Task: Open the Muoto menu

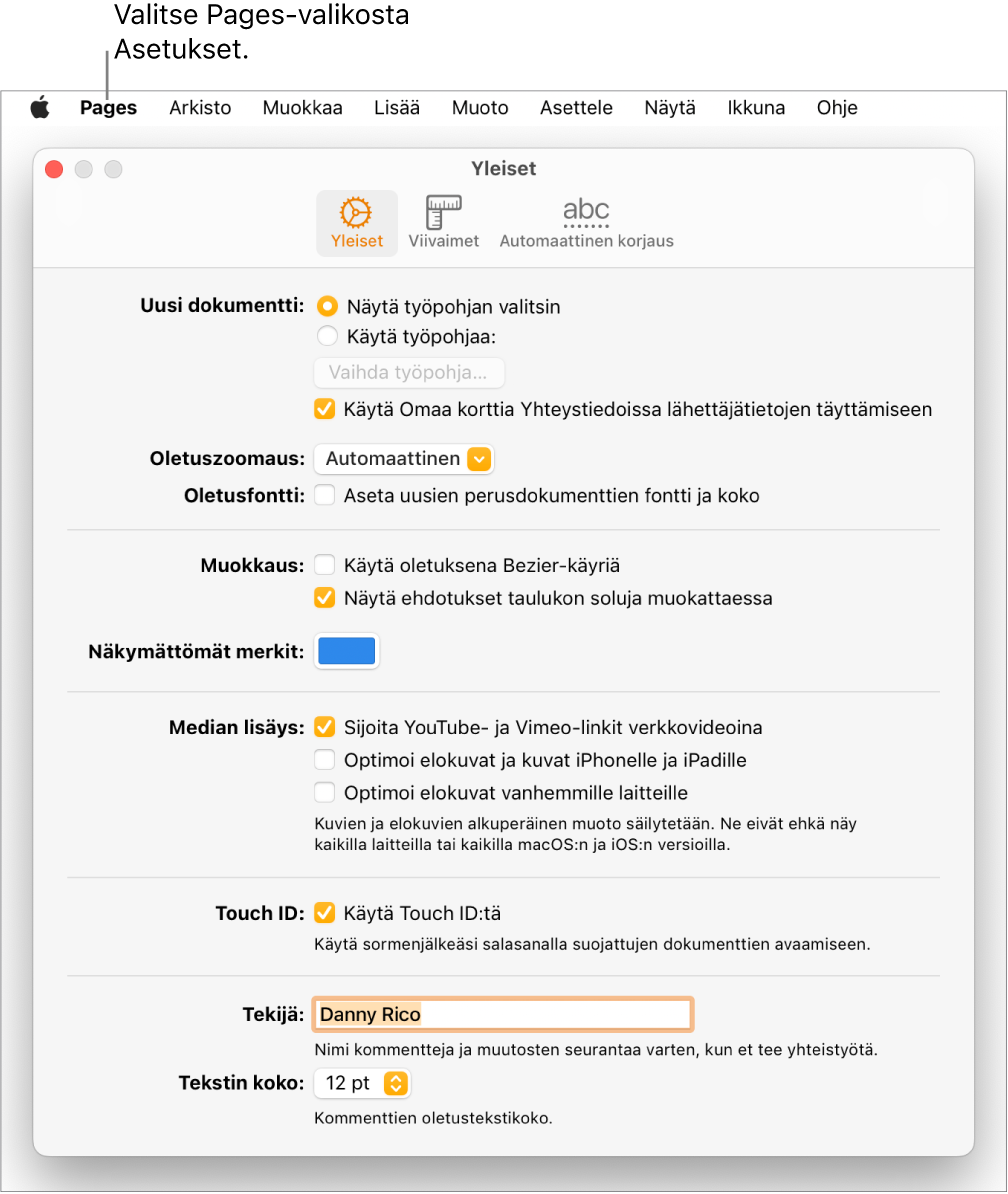Action: point(480,107)
